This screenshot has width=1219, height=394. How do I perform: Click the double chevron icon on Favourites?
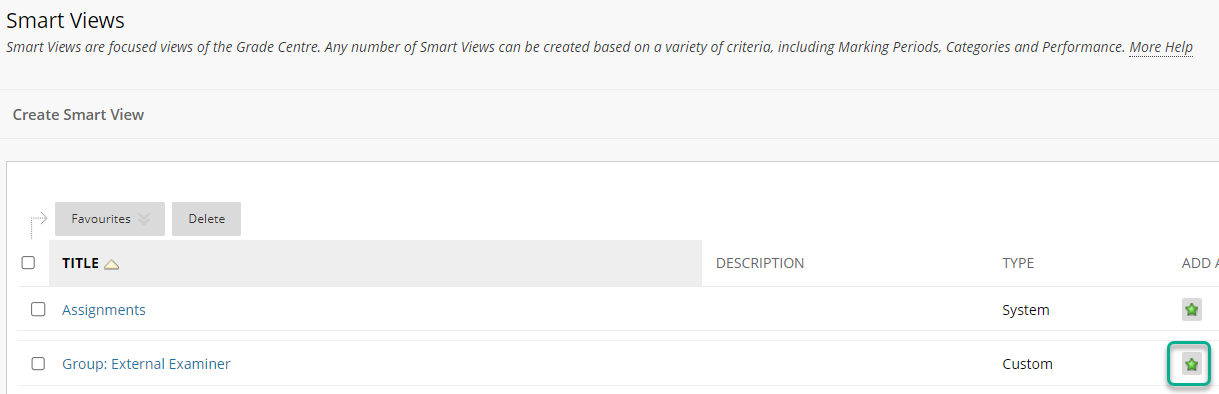(144, 219)
